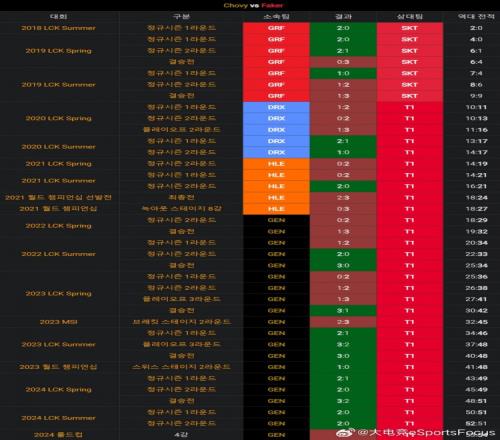The width and height of the screenshot is (500, 440).
Task: Select the '2022 LCK Spring' tournament cell
Action: pyautogui.click(x=59, y=226)
